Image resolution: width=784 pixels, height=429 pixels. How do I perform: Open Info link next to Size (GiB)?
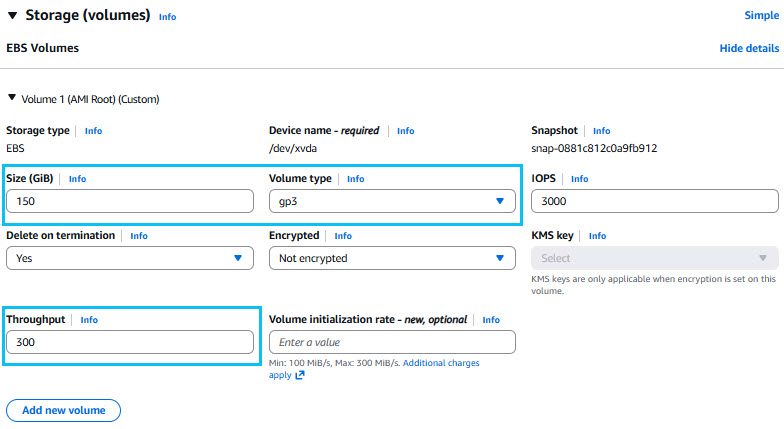[x=78, y=179]
